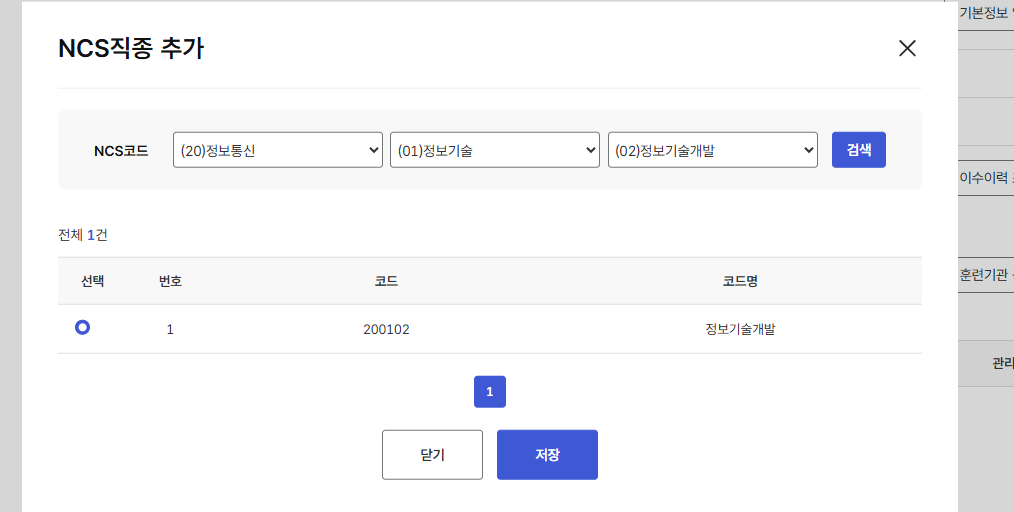Click the code value 200102

[x=386, y=329]
